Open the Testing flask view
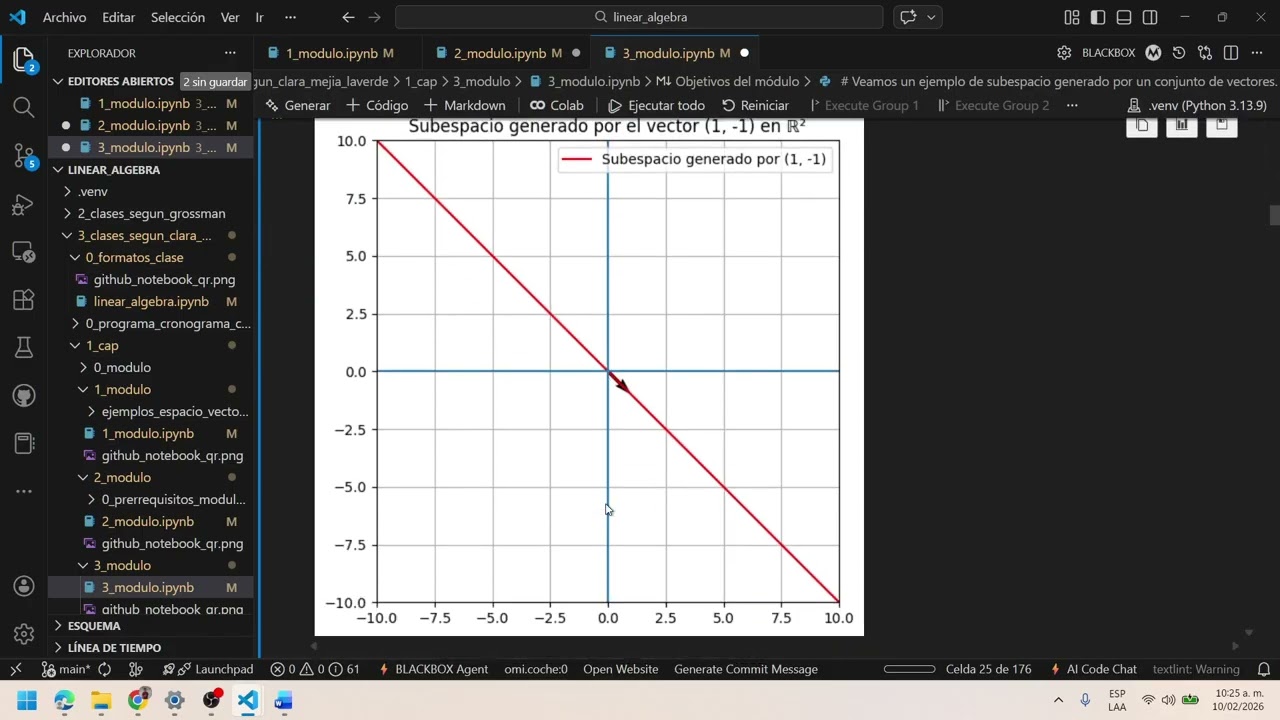 click(x=24, y=348)
